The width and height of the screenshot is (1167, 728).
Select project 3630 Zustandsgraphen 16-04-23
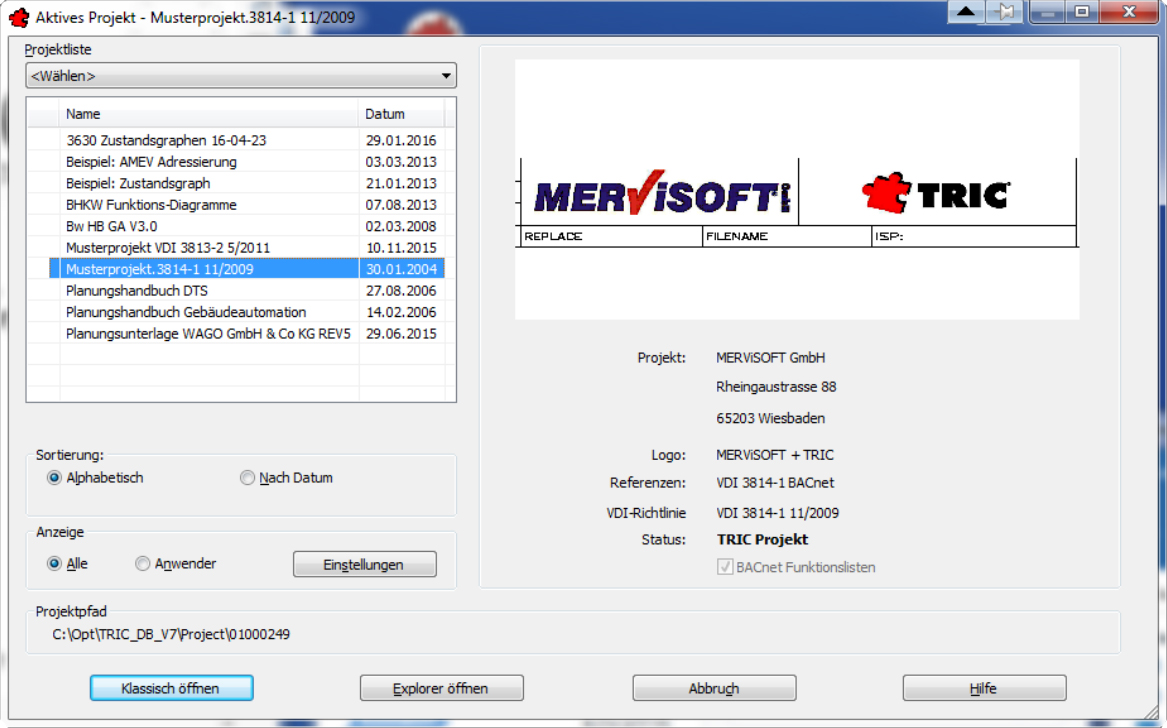click(166, 140)
